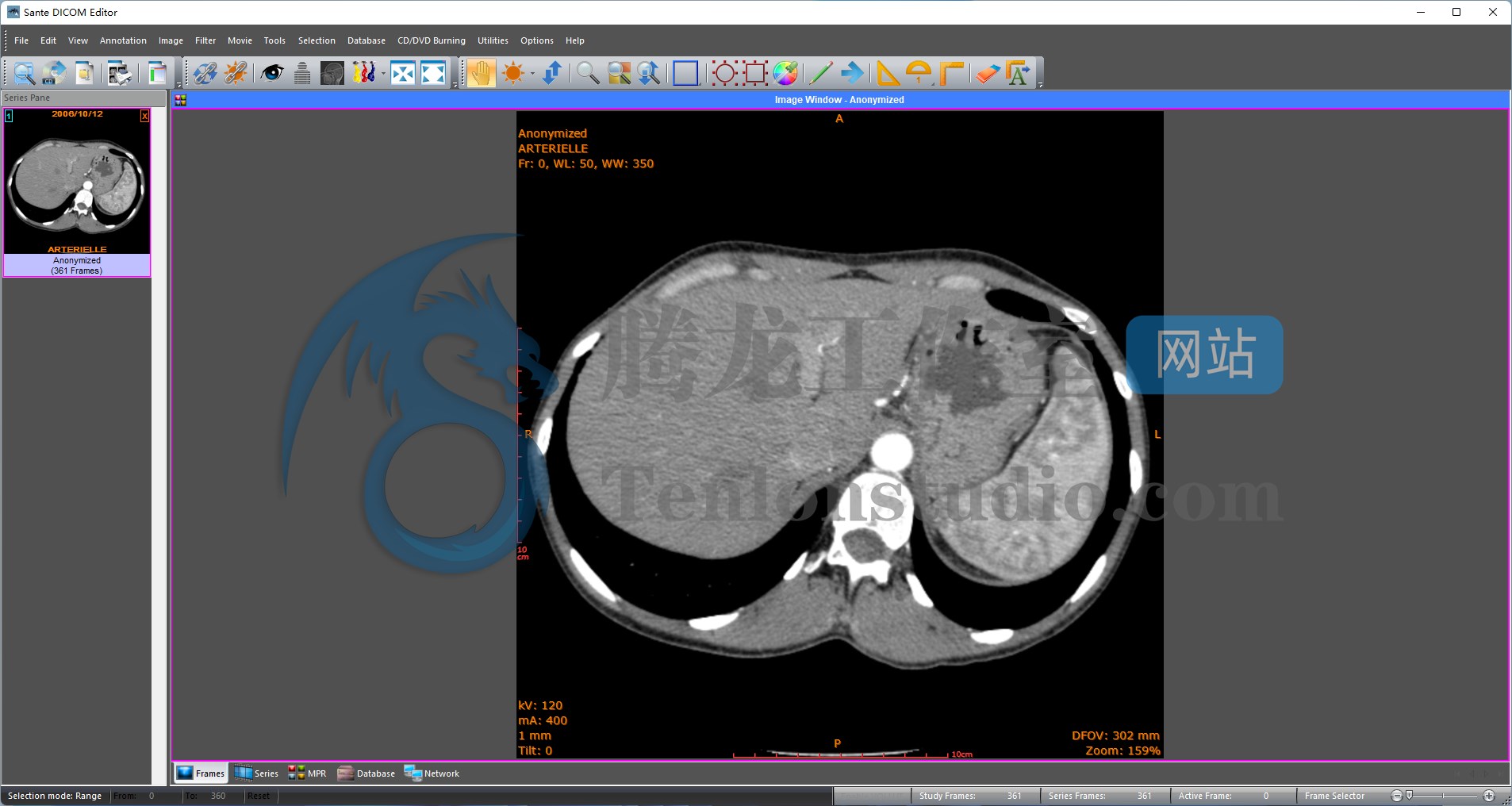
Task: Select the magnifier zoom tool
Action: [588, 73]
